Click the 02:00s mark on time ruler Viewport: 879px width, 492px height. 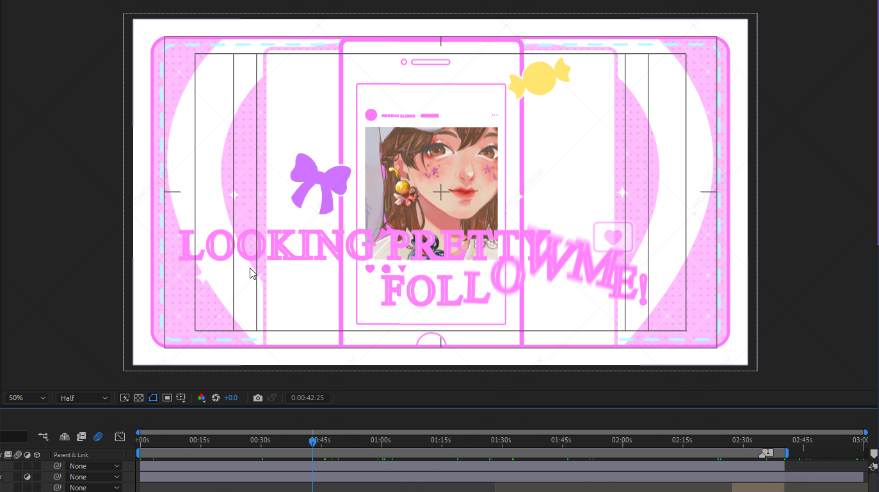(x=621, y=440)
